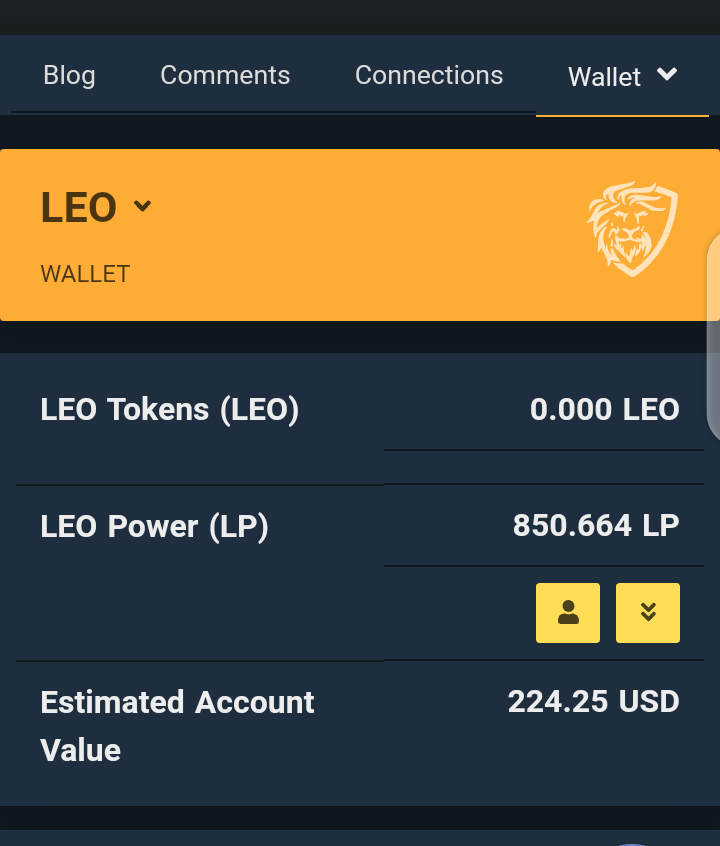Click the translucent side handle at right edge
Viewport: 720px width, 846px height.
coord(714,337)
